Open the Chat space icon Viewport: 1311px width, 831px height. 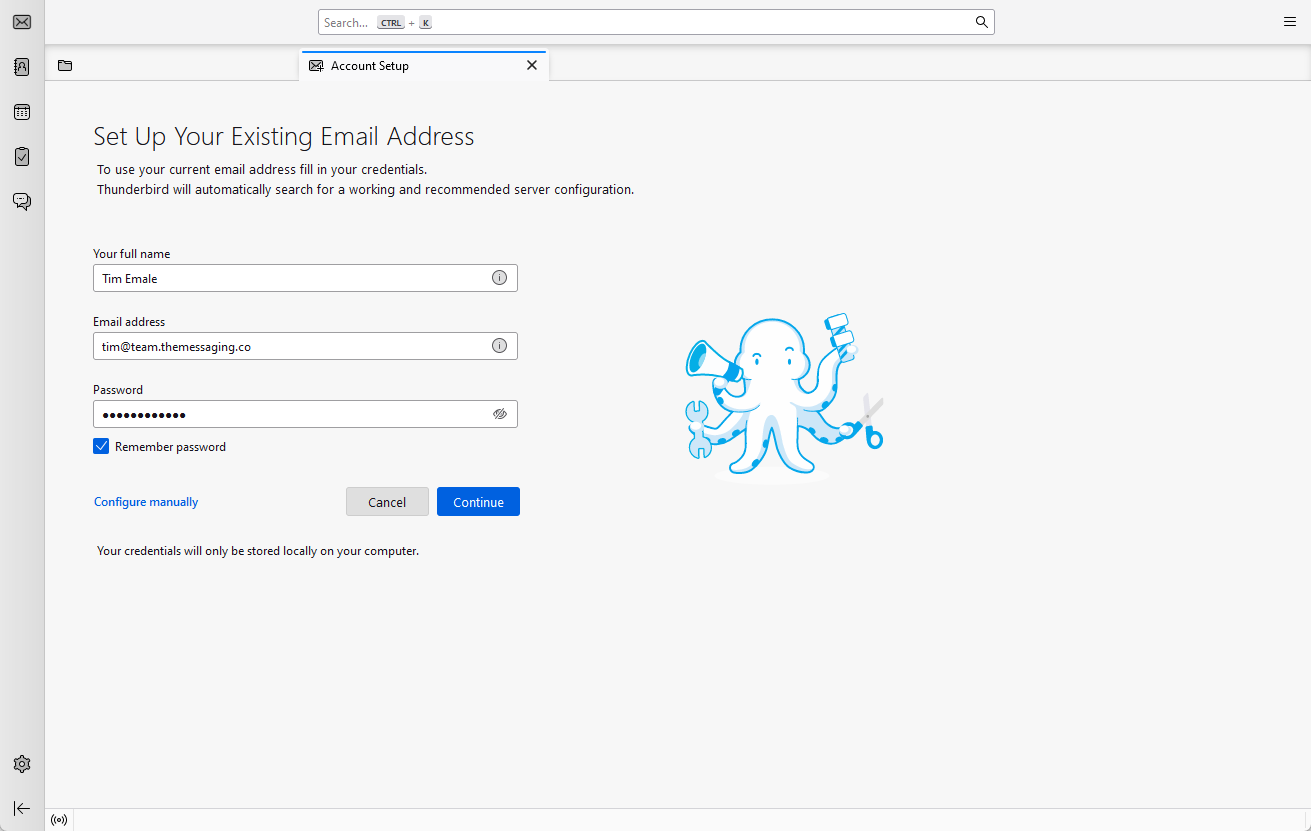22,202
